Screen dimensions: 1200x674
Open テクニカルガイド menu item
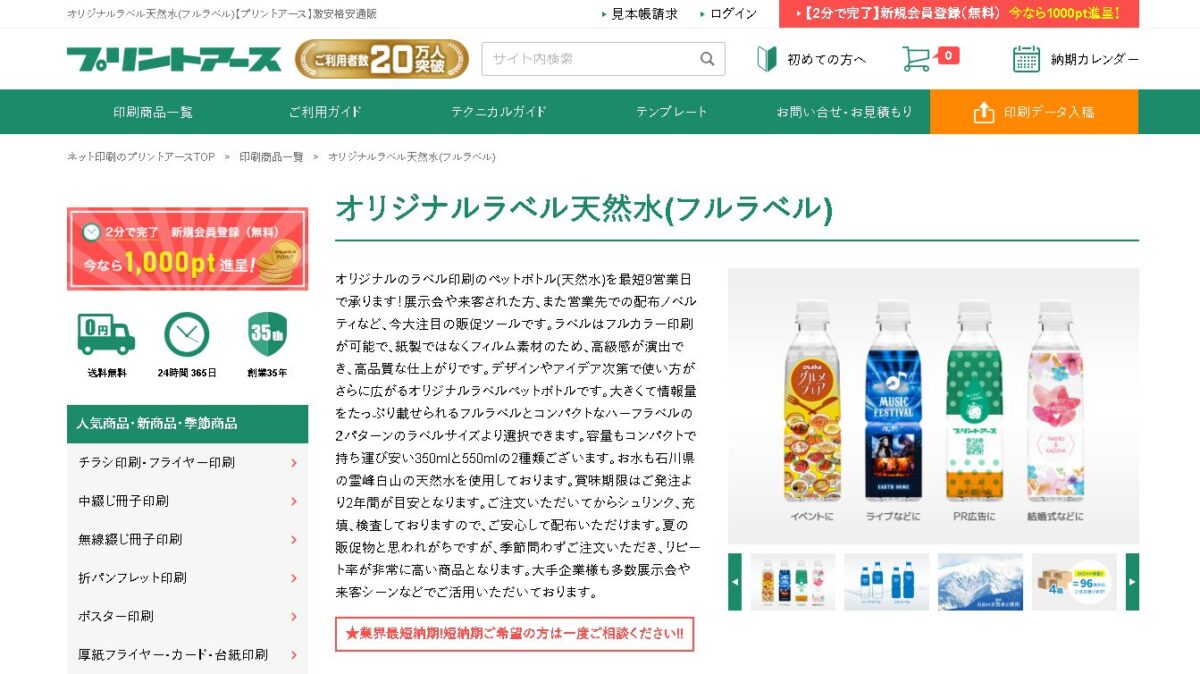499,112
